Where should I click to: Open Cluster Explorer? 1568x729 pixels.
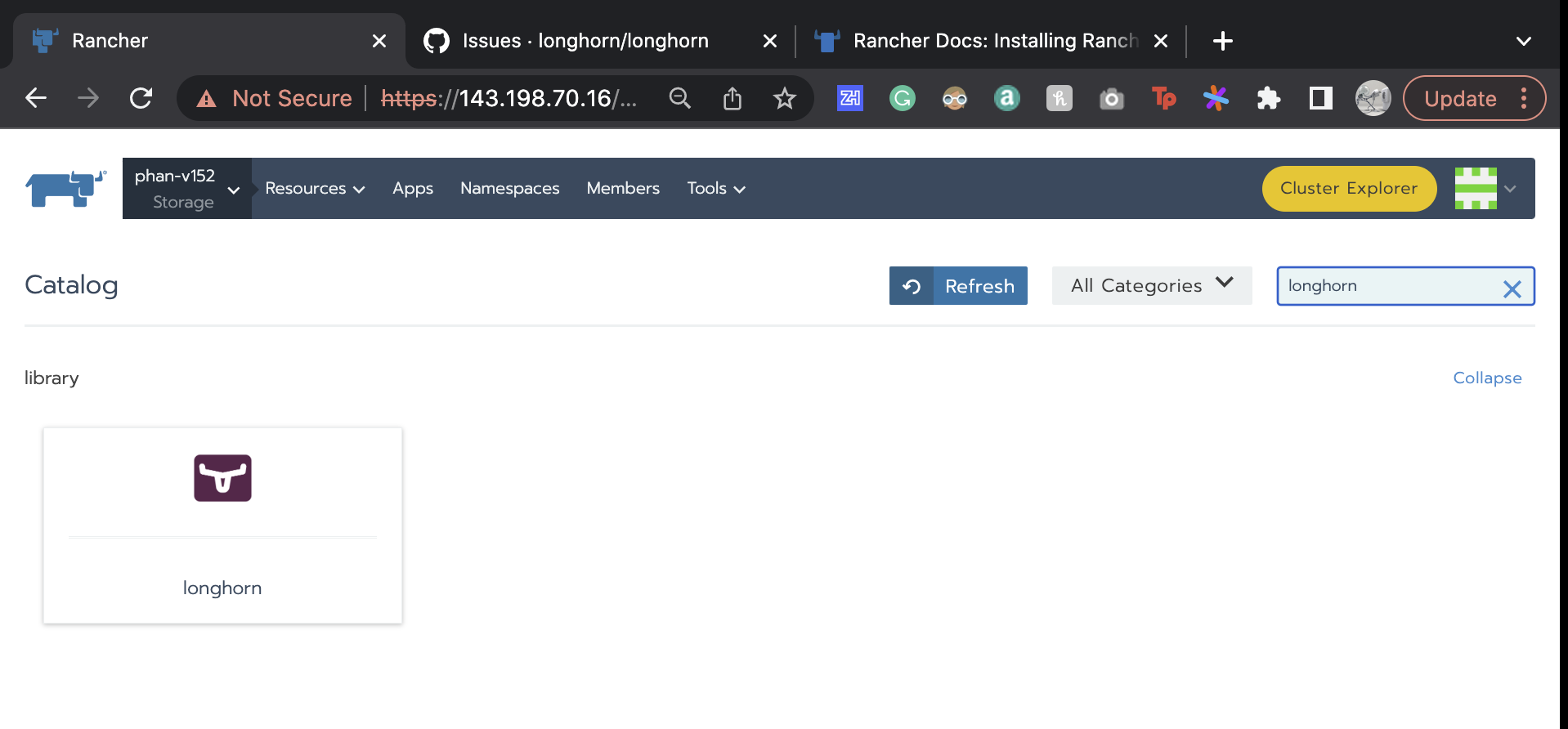pos(1349,189)
